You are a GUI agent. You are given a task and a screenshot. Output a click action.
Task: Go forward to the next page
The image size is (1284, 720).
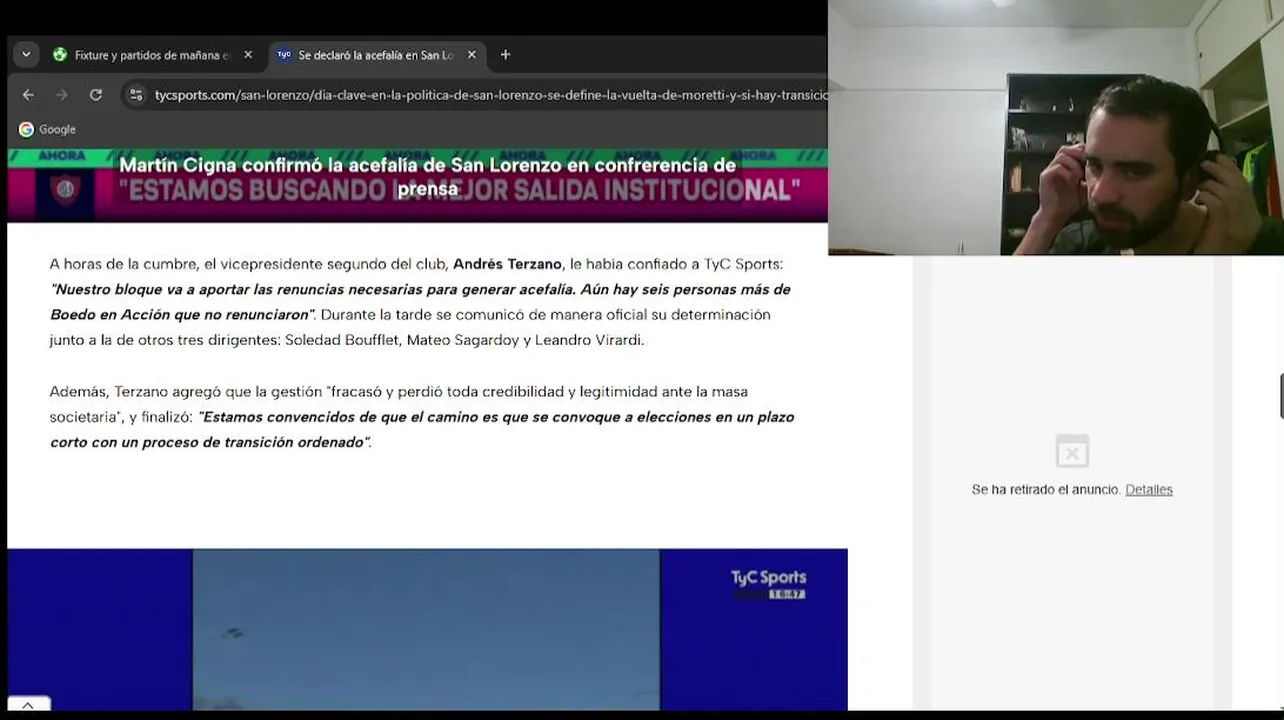62,95
